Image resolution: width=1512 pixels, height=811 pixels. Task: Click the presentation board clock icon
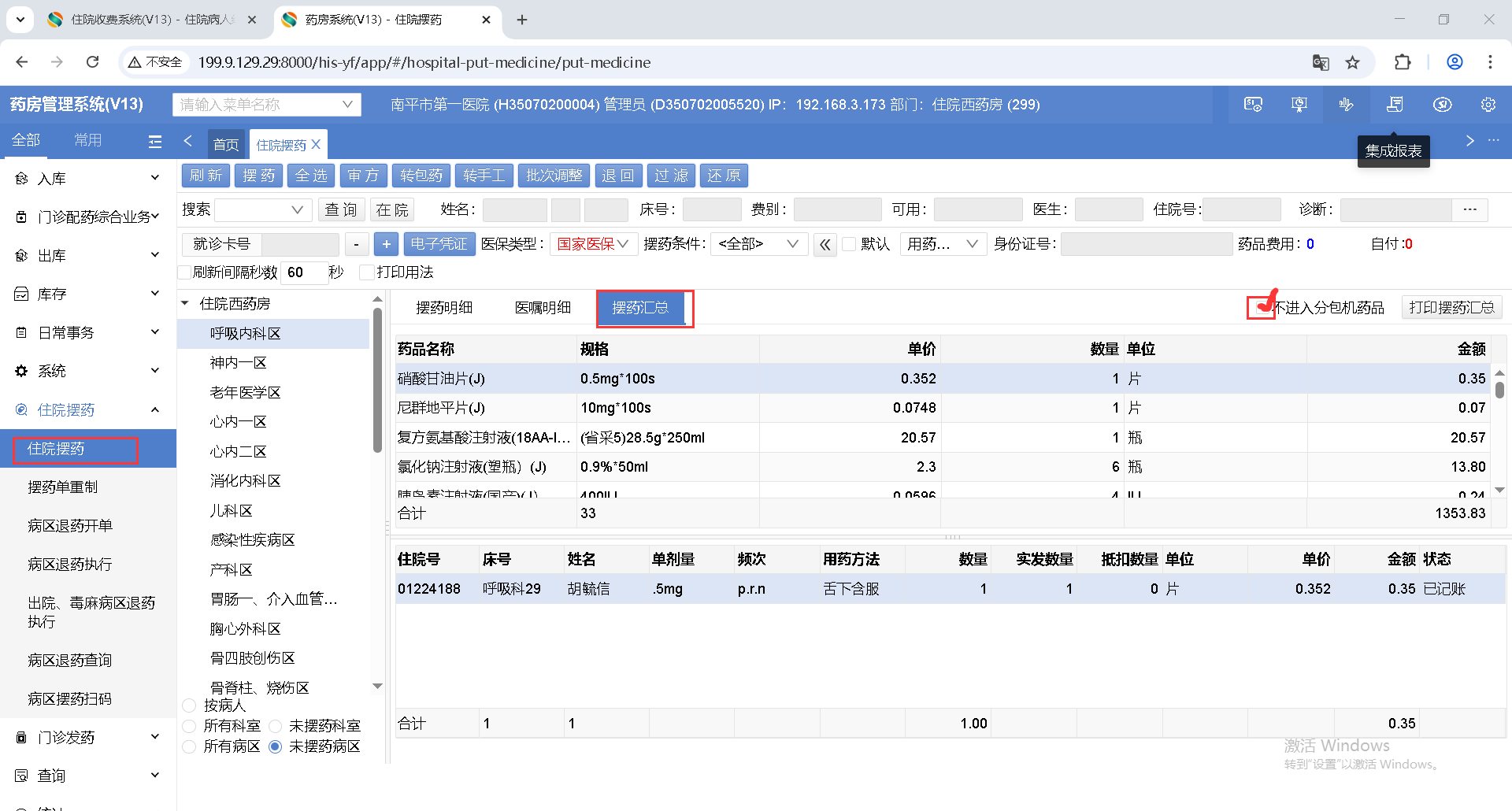[x=1299, y=105]
